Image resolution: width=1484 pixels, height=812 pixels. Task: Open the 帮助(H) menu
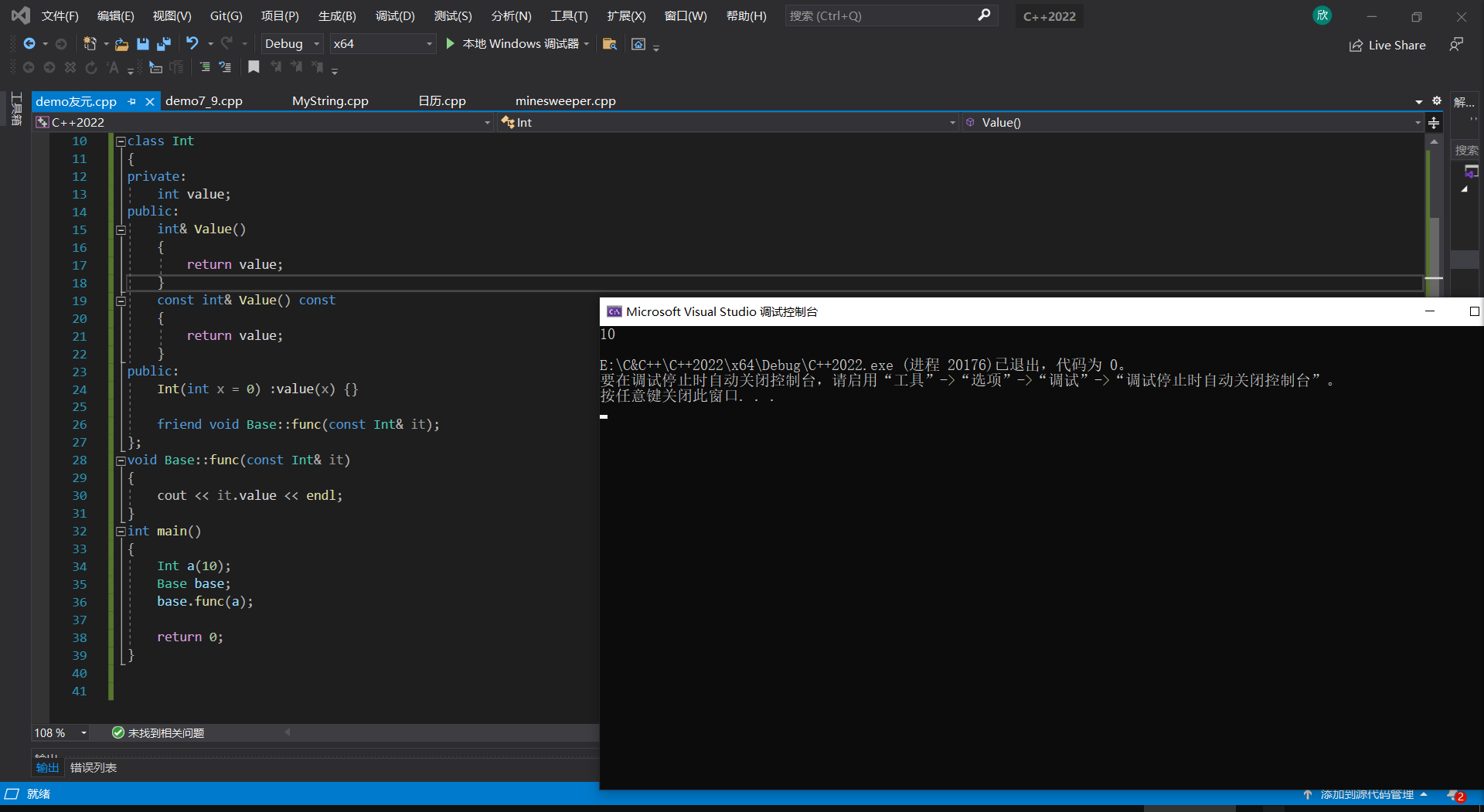(747, 16)
